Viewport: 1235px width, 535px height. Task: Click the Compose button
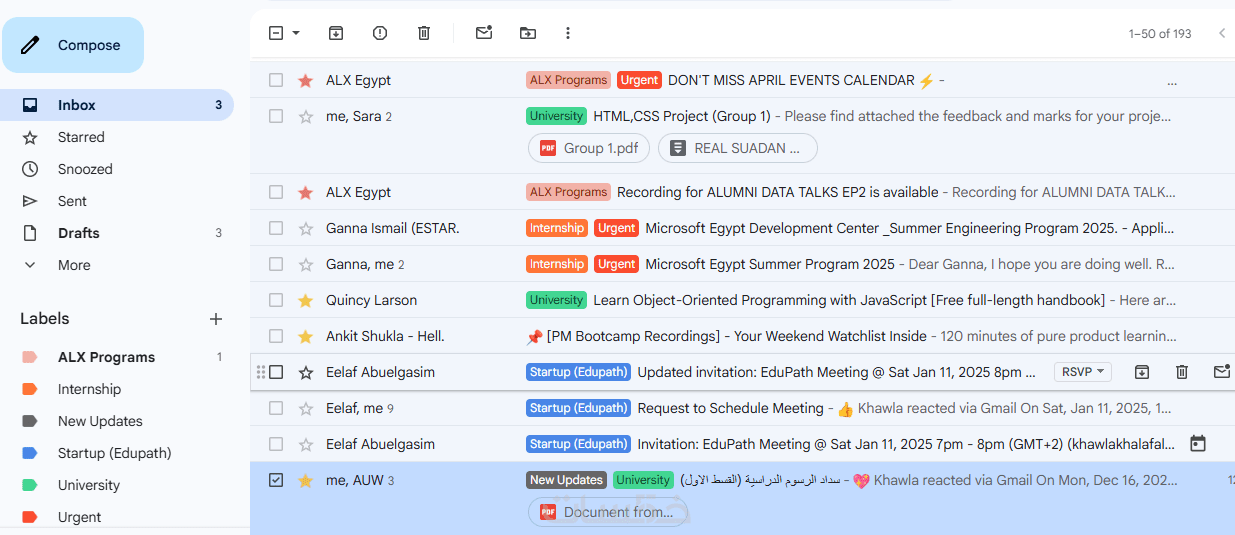(x=73, y=45)
